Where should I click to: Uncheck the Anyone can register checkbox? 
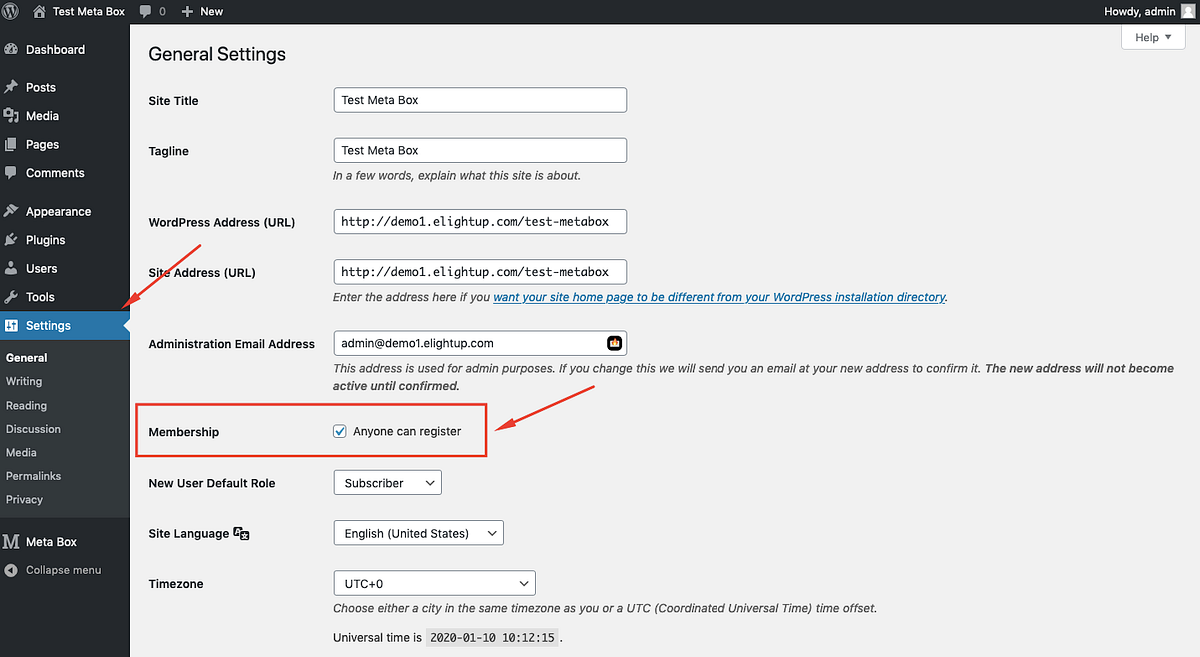[340, 430]
